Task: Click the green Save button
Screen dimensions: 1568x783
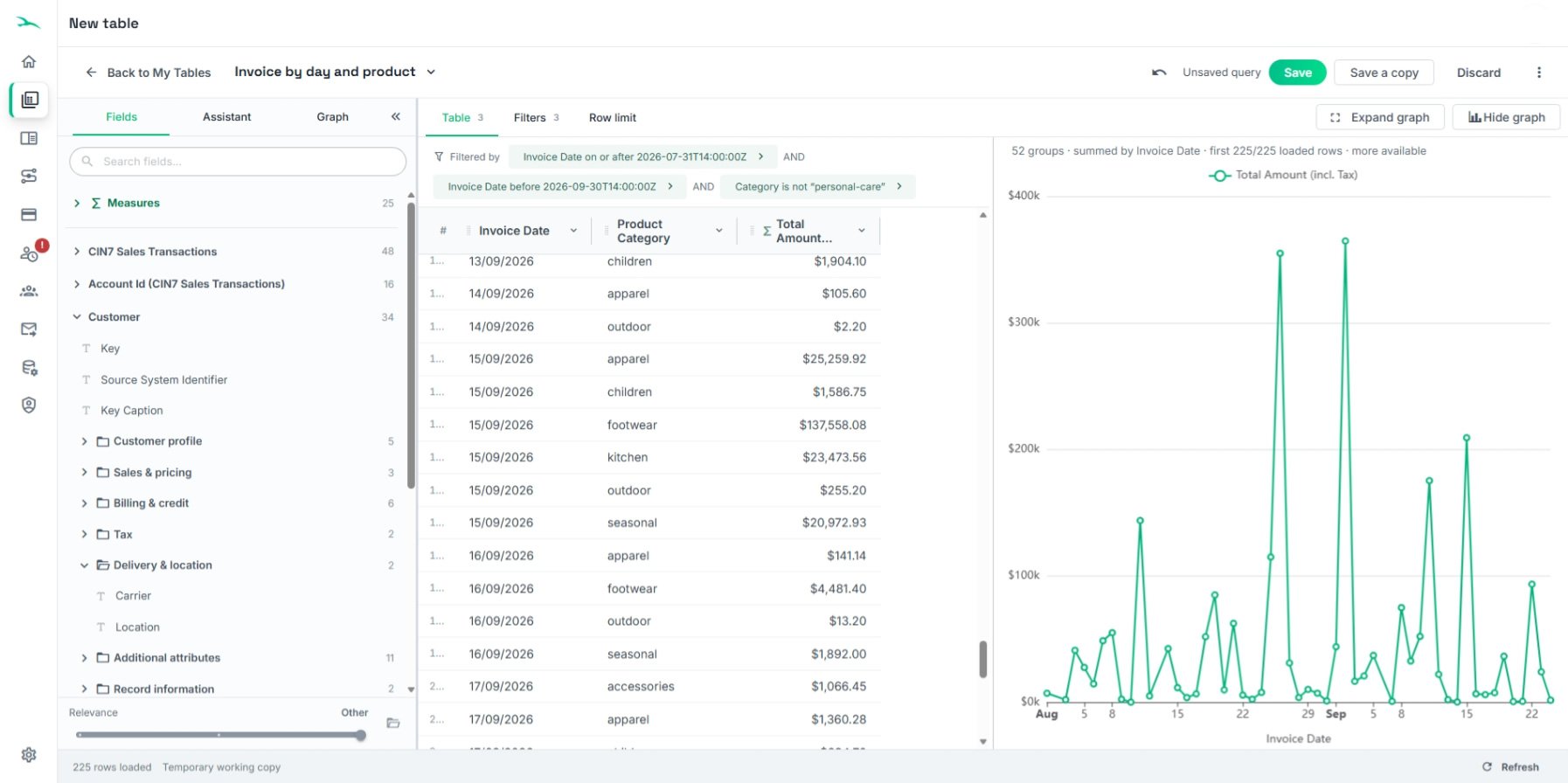Action: pos(1297,73)
